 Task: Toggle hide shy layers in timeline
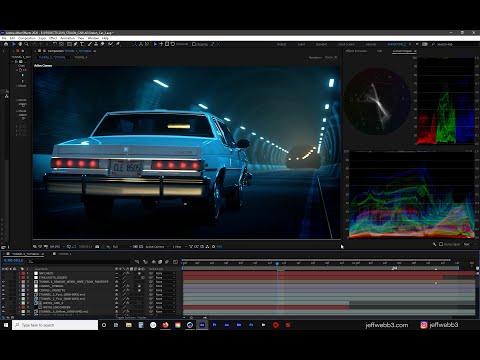pyautogui.click(x=153, y=262)
